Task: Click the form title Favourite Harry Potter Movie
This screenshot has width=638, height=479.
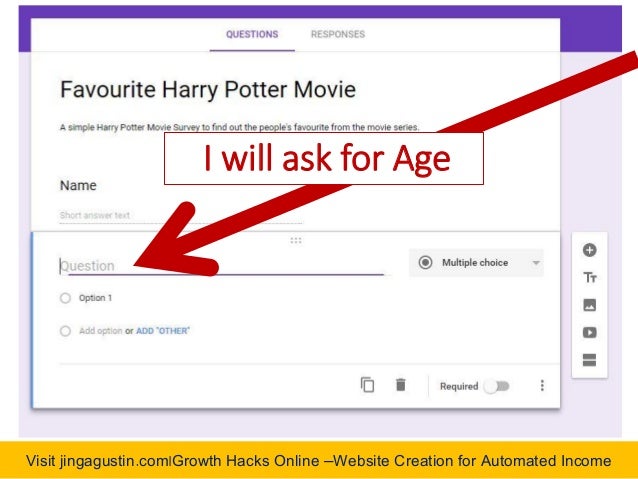Action: click(208, 90)
